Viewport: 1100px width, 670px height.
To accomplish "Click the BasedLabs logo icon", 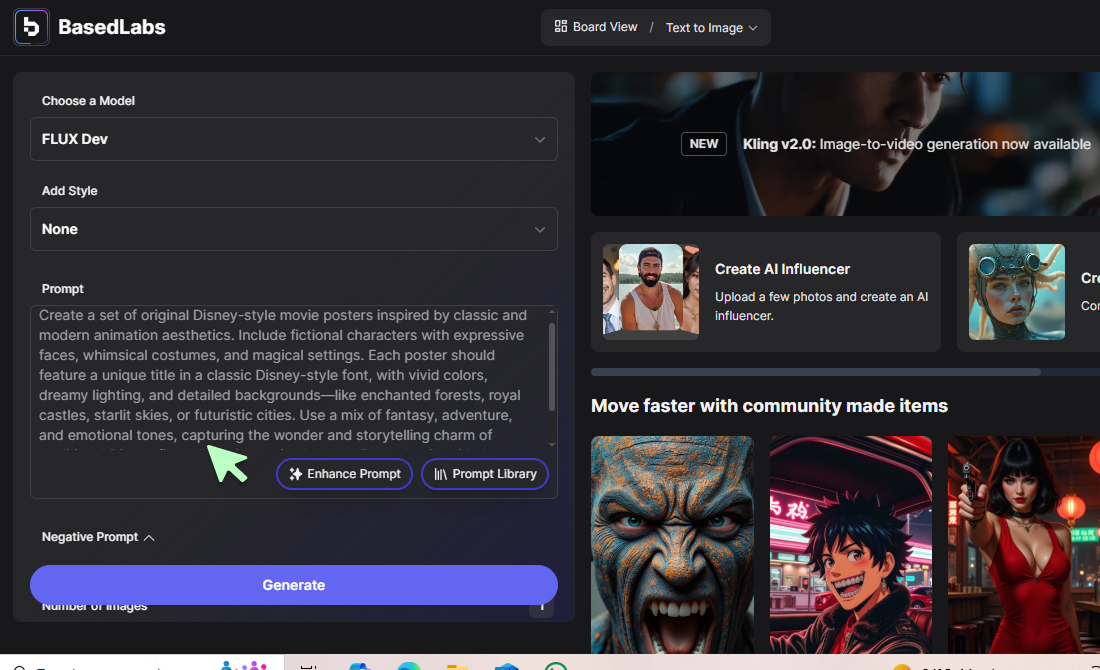I will [x=31, y=27].
